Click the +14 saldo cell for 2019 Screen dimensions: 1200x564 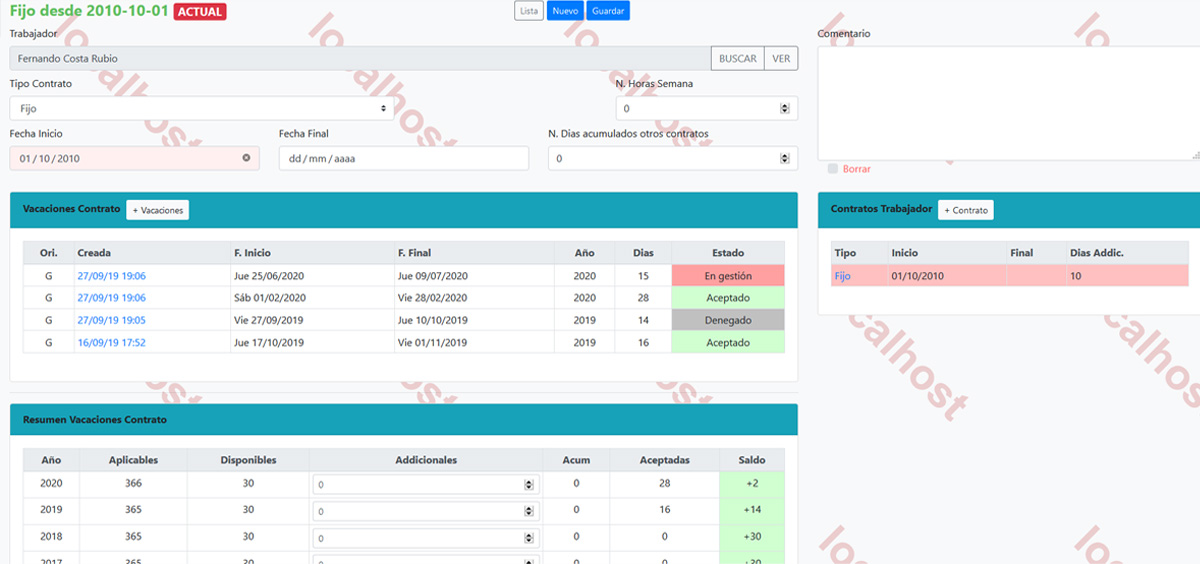752,510
